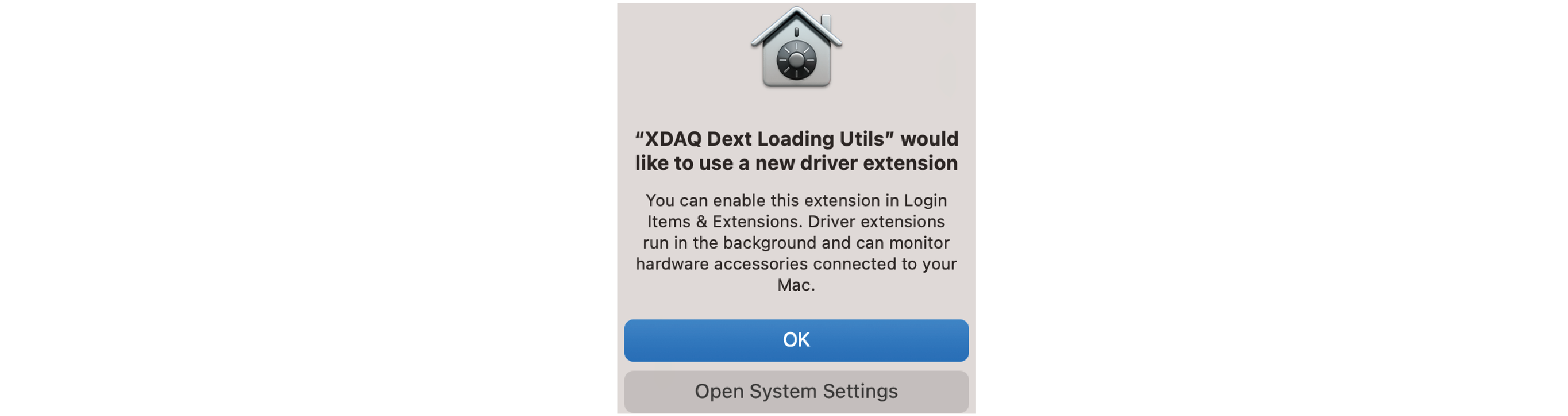The height and width of the screenshot is (416, 1568).
Task: Click the gray safe body below the dial
Action: tap(796, 84)
